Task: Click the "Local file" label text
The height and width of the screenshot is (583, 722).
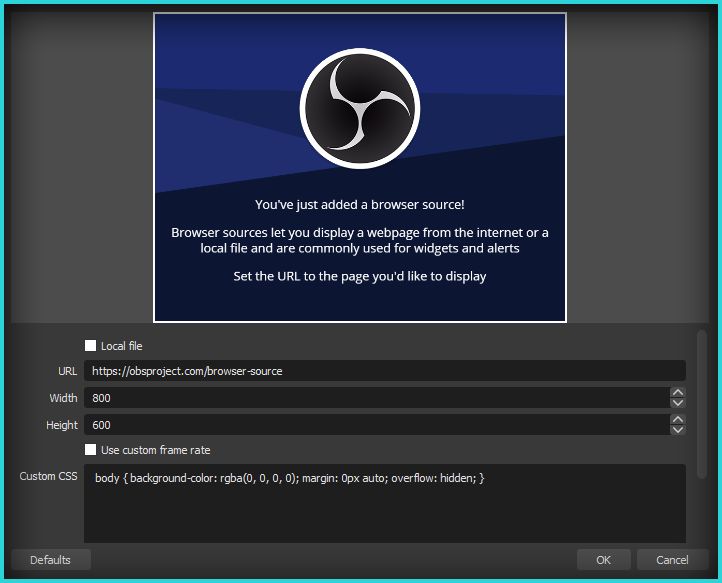Action: (122, 346)
